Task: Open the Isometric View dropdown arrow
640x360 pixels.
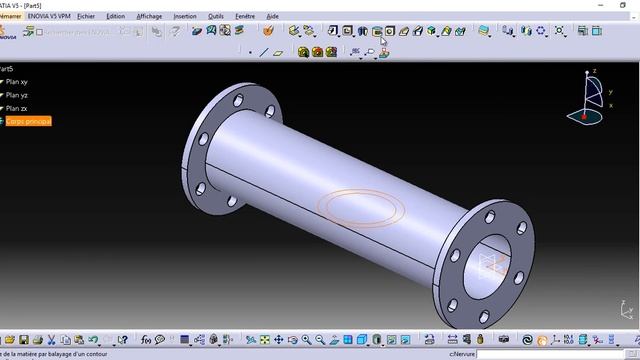Action: pos(368,345)
